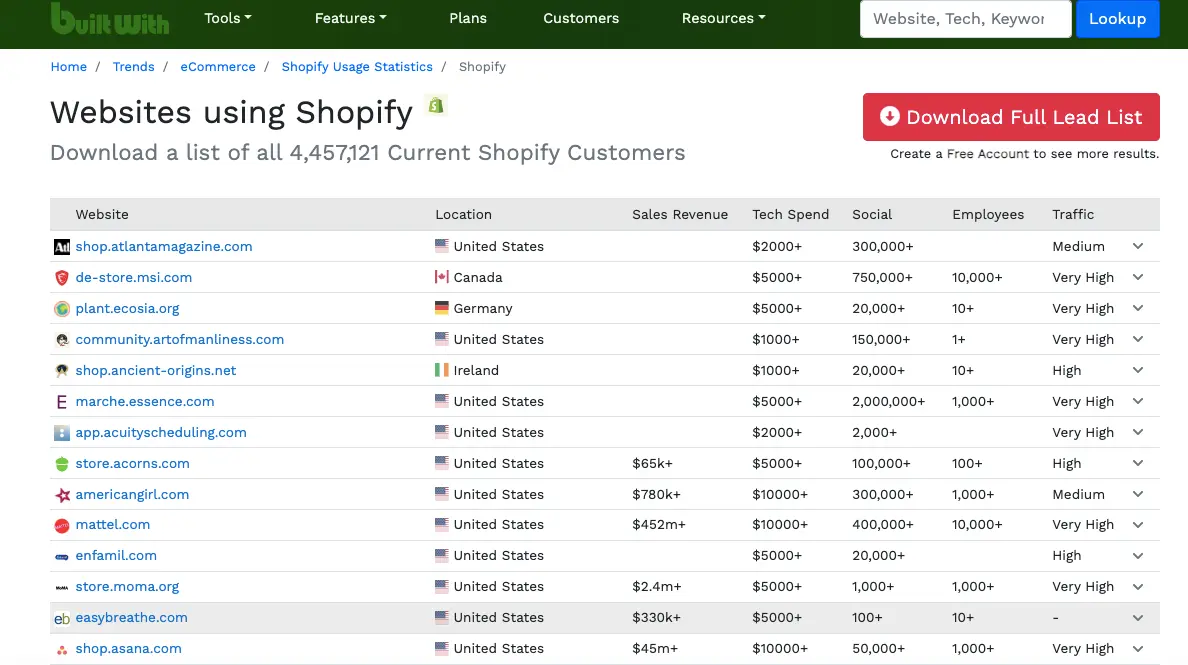Click the American Girl star favicon
Viewport: 1188px width, 665px height.
point(61,493)
